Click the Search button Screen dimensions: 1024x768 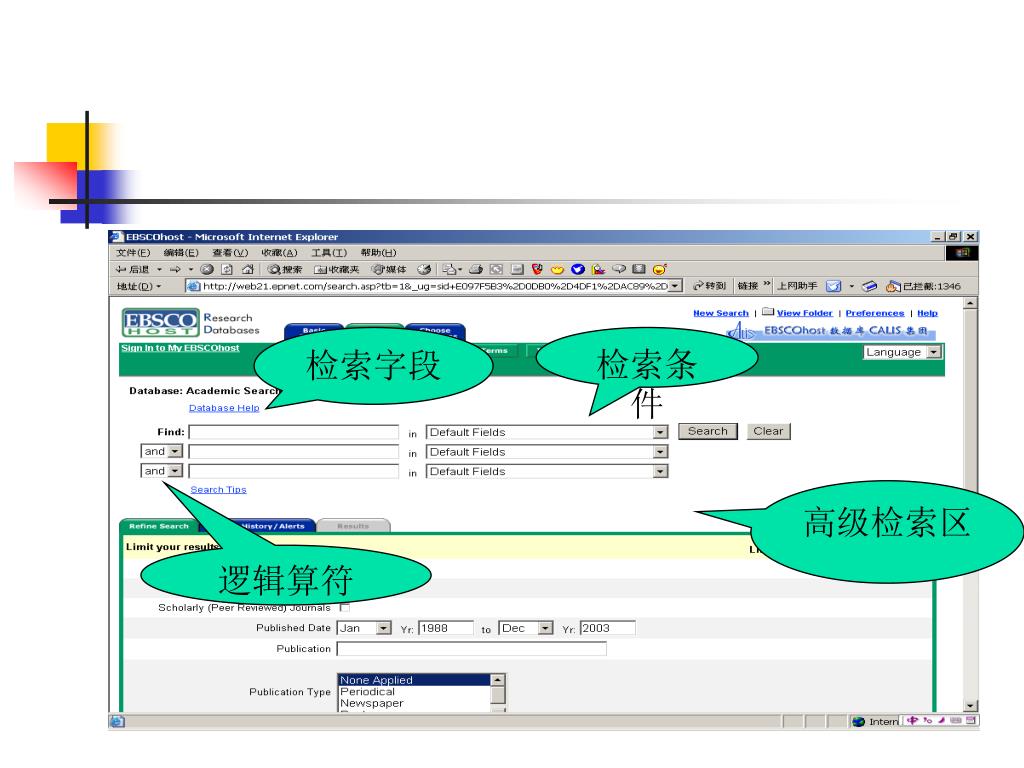(708, 431)
